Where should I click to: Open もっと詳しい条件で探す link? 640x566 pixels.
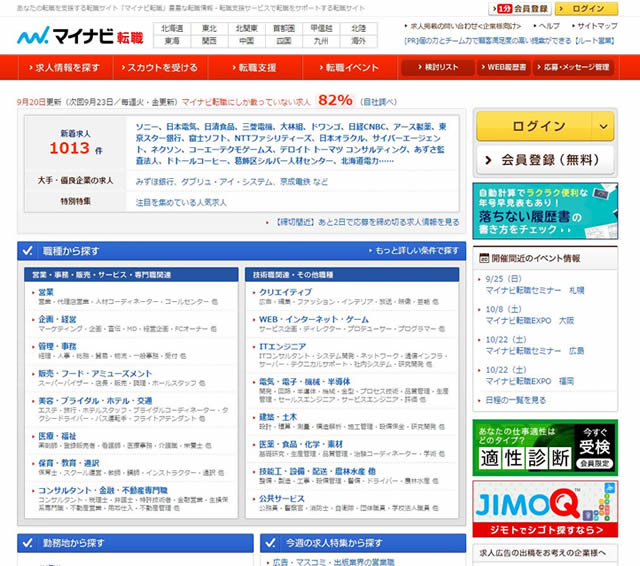pyautogui.click(x=417, y=251)
